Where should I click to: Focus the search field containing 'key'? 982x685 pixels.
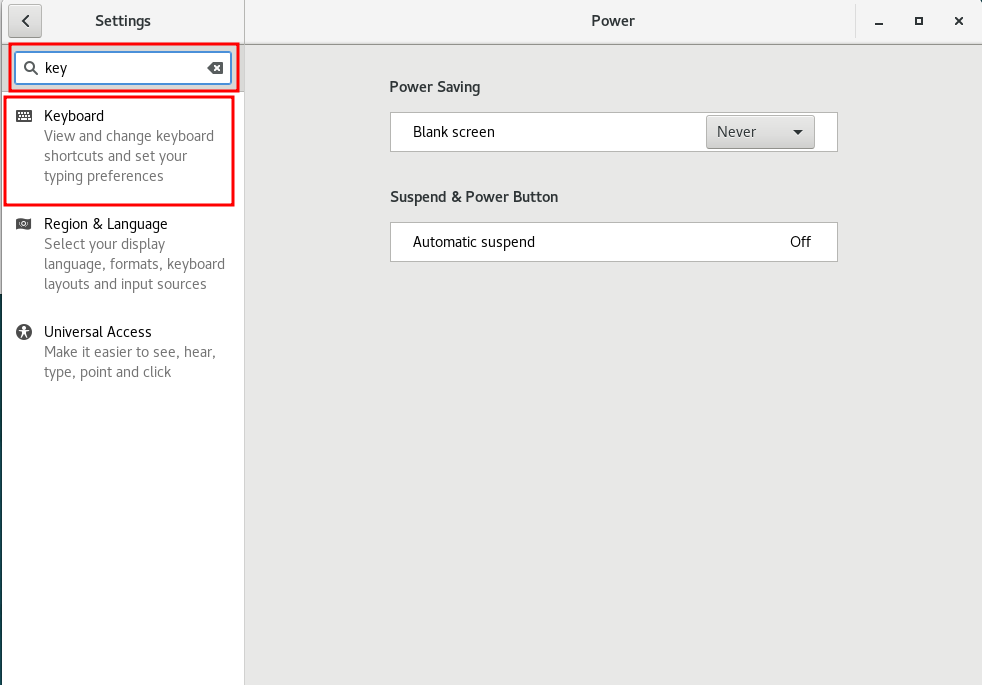(x=123, y=68)
